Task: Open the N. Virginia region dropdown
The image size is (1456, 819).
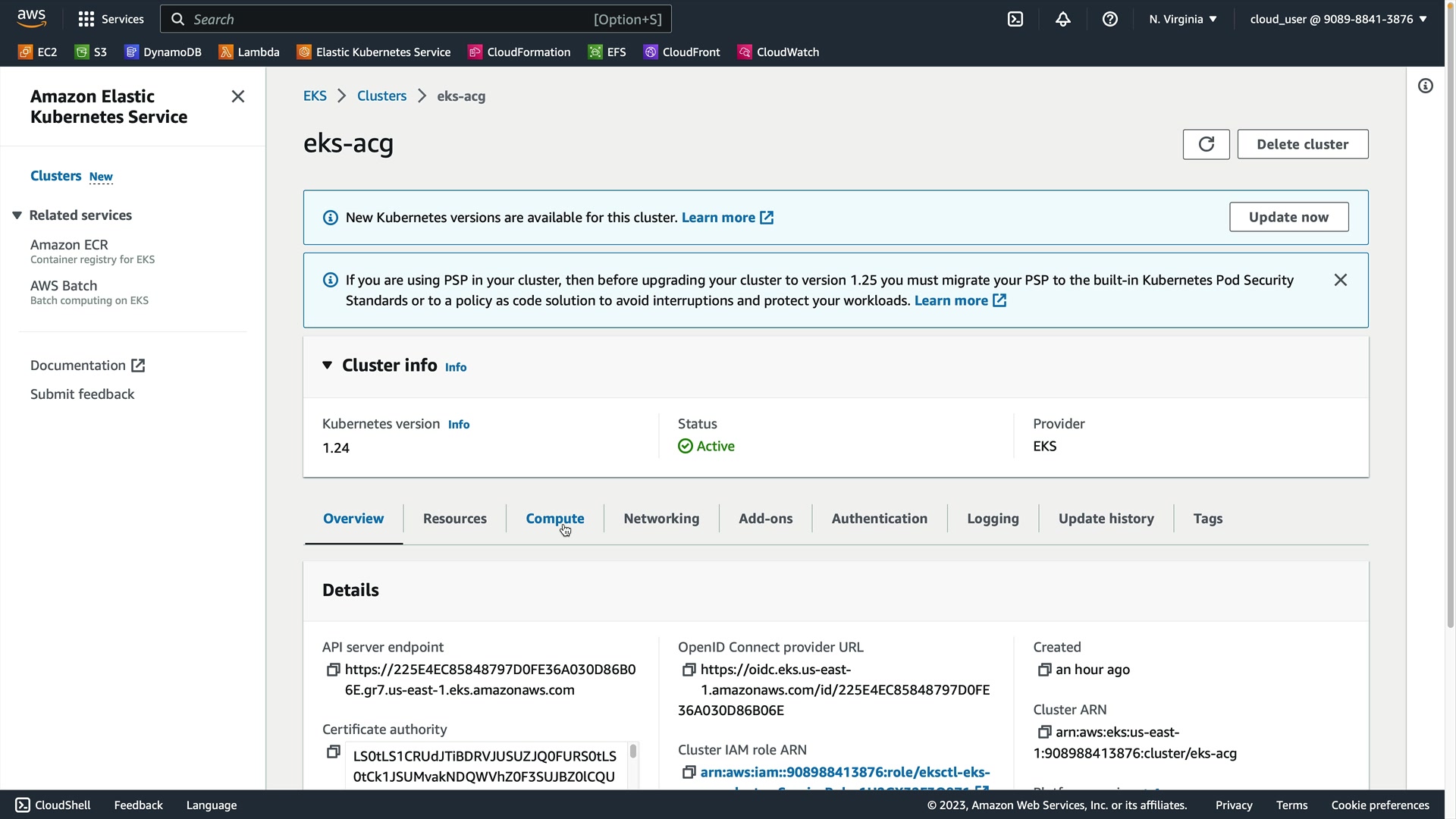Action: pyautogui.click(x=1182, y=19)
